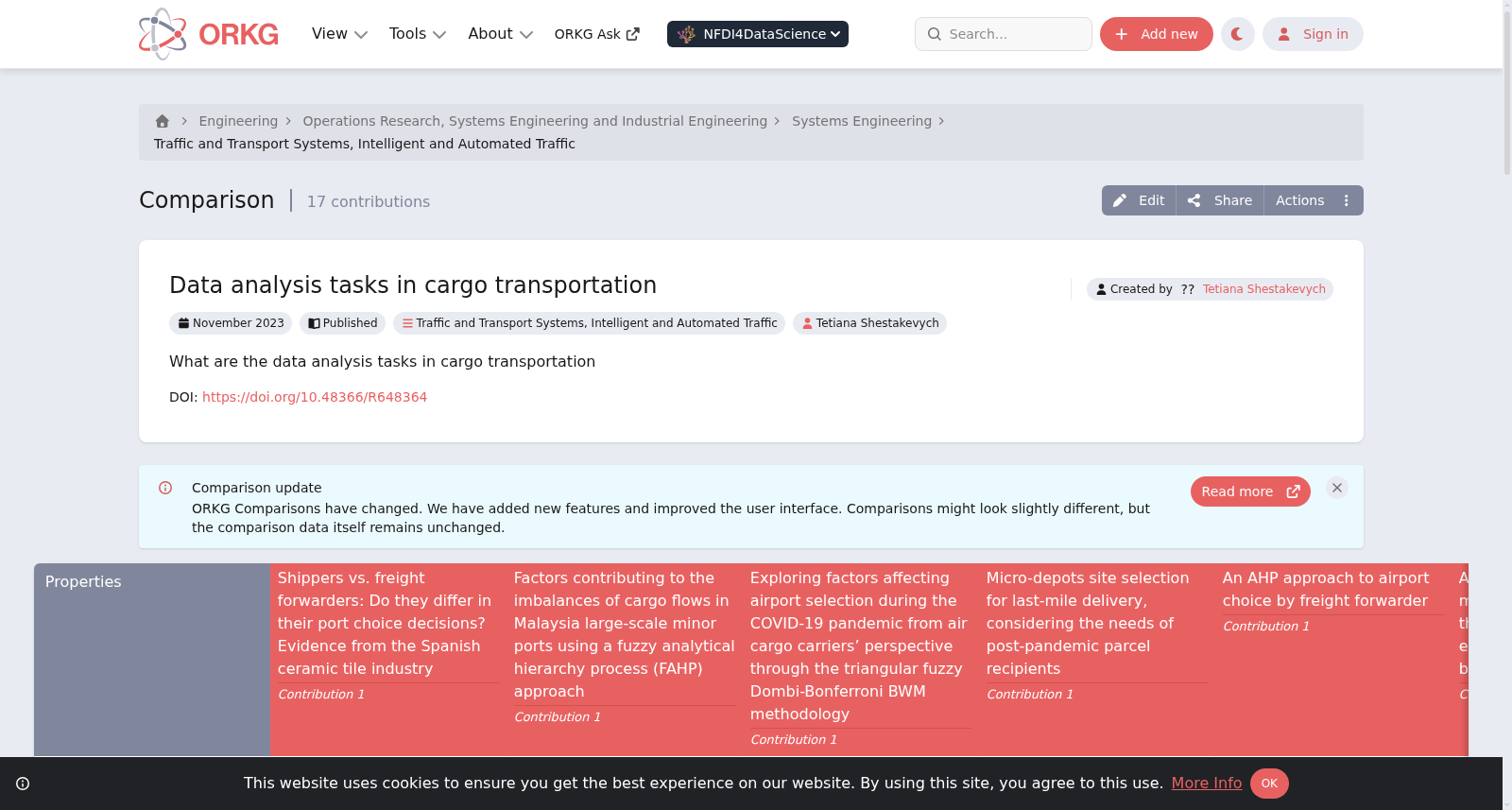Open the DOI link 10.48366/R648364
The height and width of the screenshot is (810, 1512).
click(315, 397)
